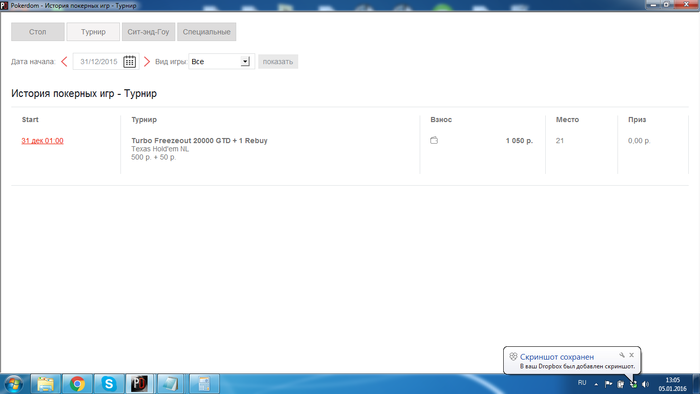Open the Windows Start menu
Screen dimensions: 700x394
[x=13, y=384]
